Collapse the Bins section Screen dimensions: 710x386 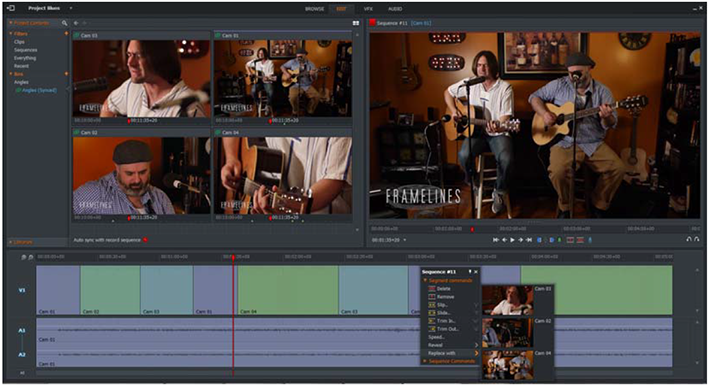(11, 74)
